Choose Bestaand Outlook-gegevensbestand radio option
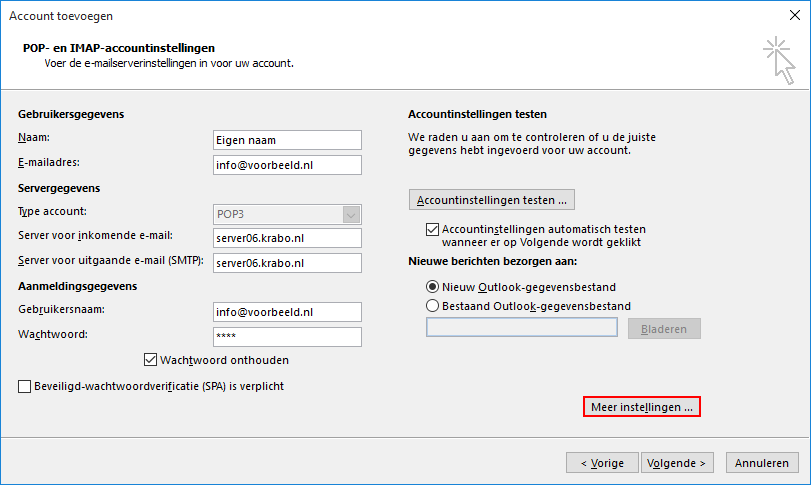Viewport: 811px width, 485px height. coord(433,306)
